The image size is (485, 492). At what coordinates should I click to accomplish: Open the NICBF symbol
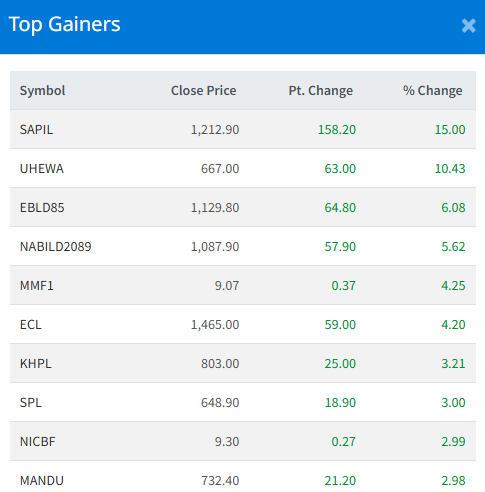click(38, 441)
